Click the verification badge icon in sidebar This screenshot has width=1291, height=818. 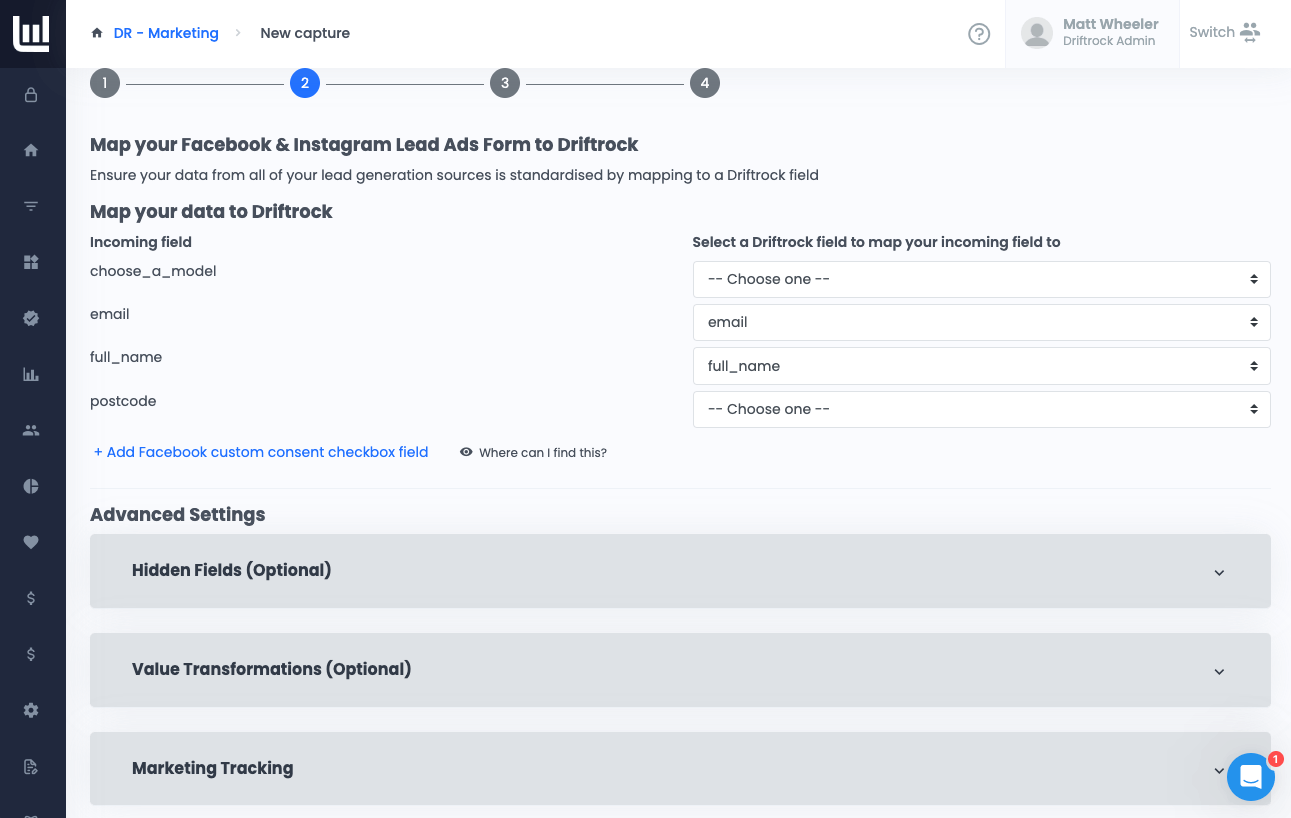pos(30,318)
